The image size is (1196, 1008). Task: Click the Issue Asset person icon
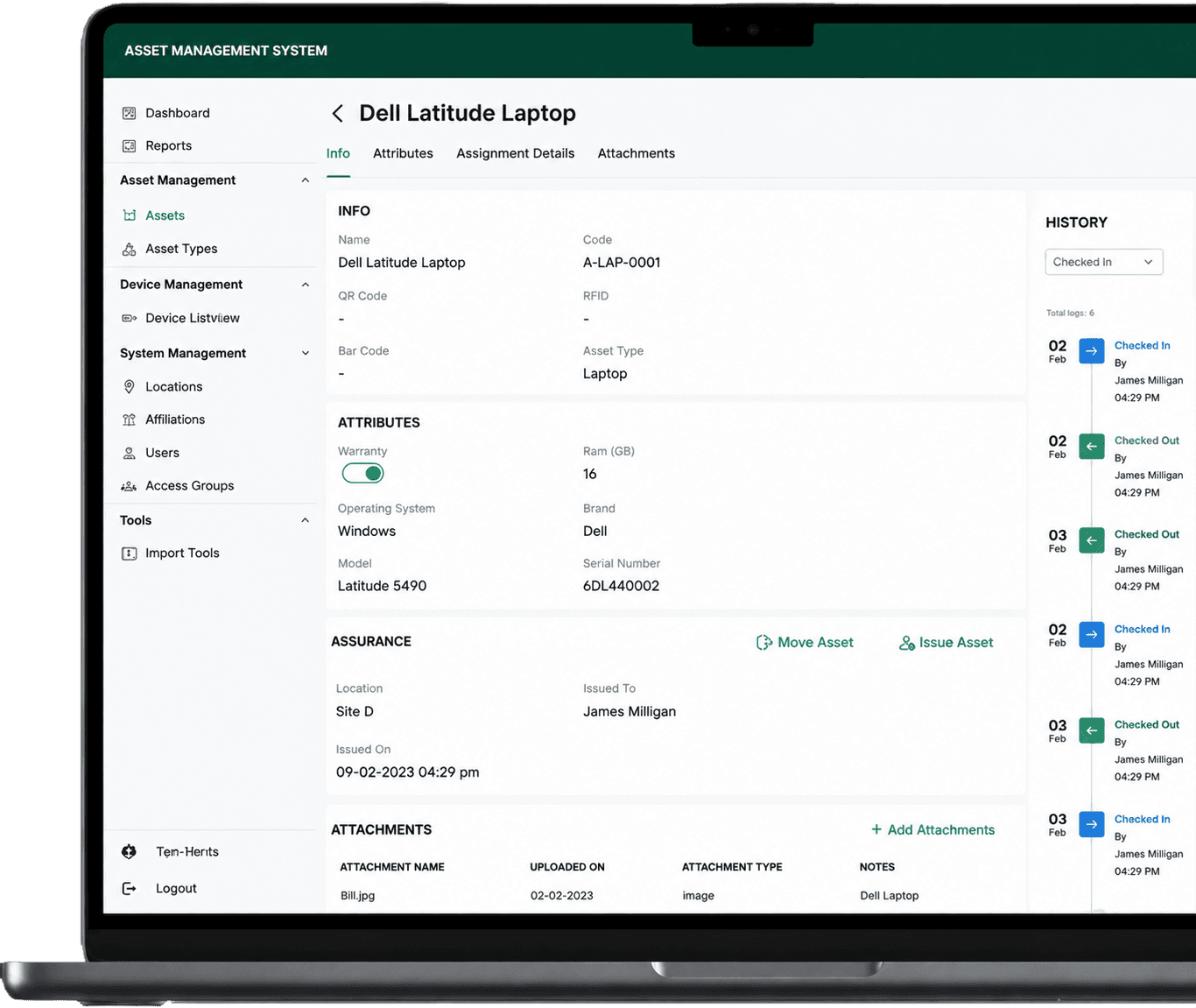pyautogui.click(x=907, y=643)
